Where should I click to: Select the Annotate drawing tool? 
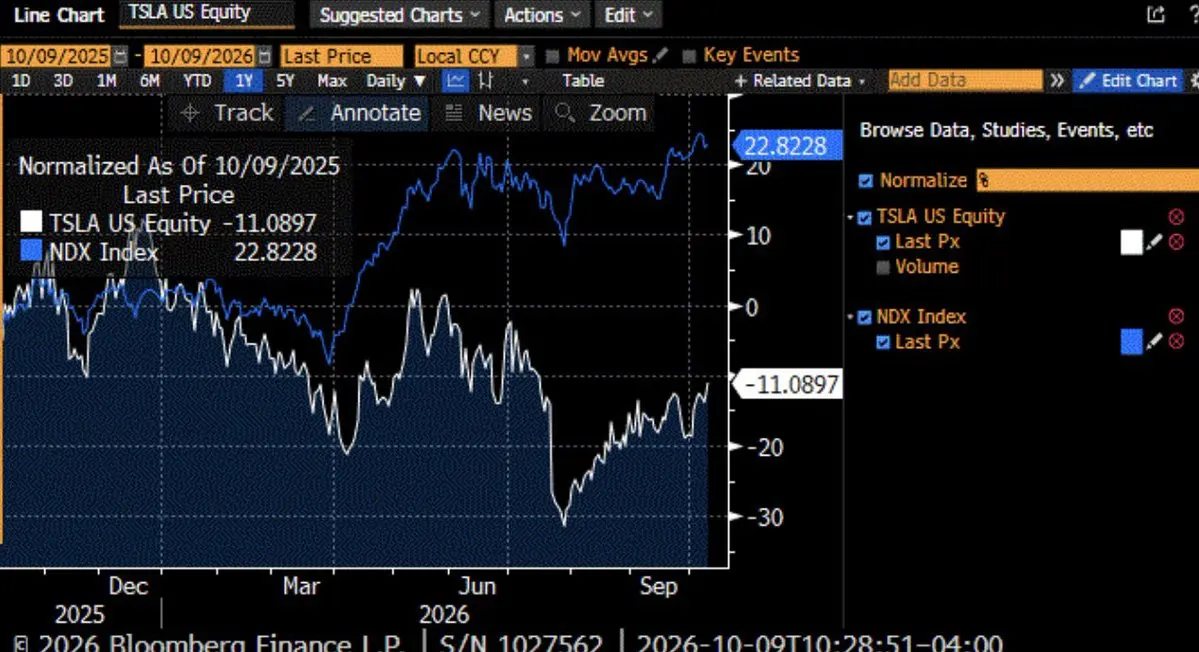click(x=358, y=113)
